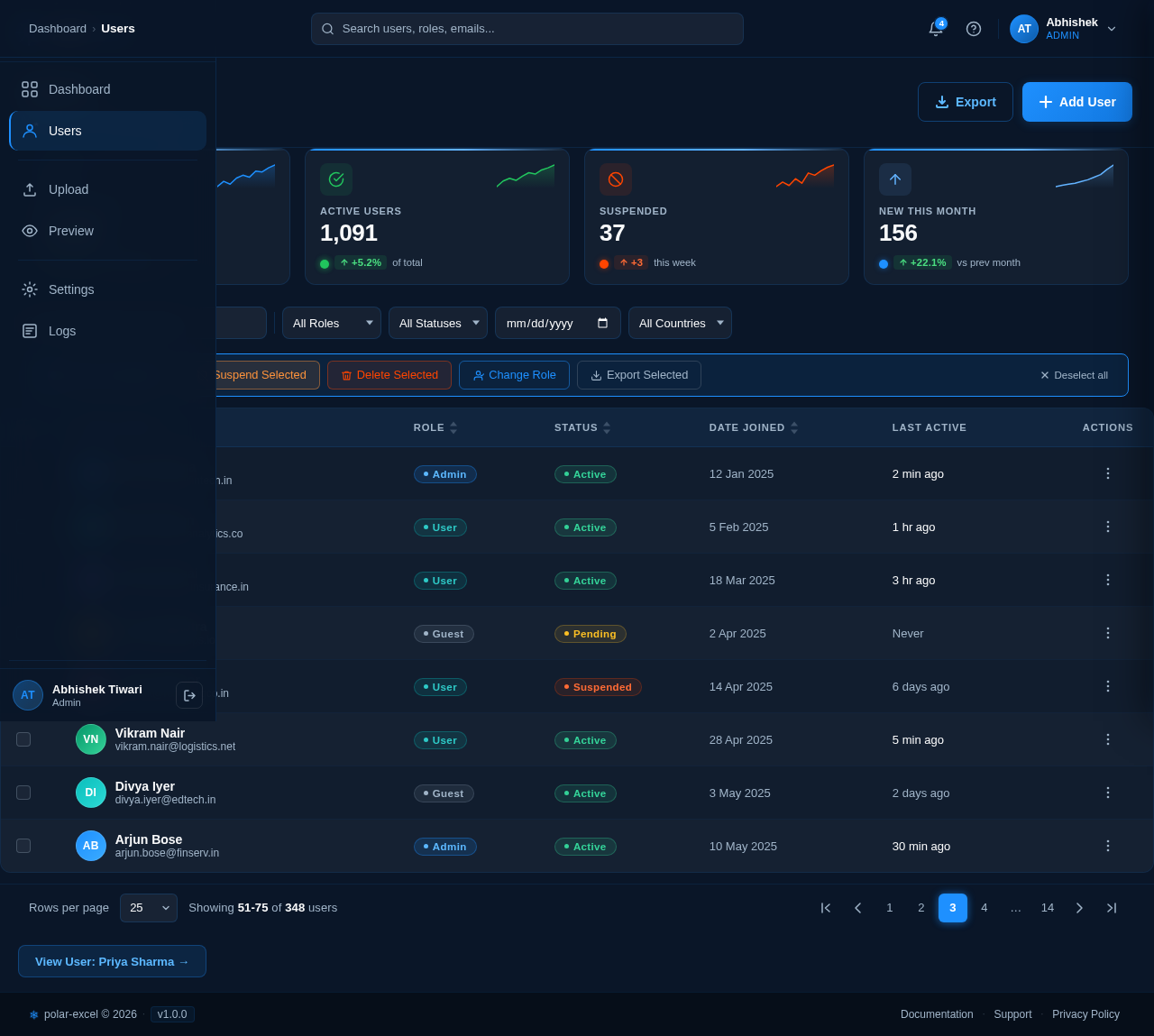The image size is (1154, 1036).
Task: Click the logout icon next to Abhishek Tiwari
Action: tap(189, 695)
